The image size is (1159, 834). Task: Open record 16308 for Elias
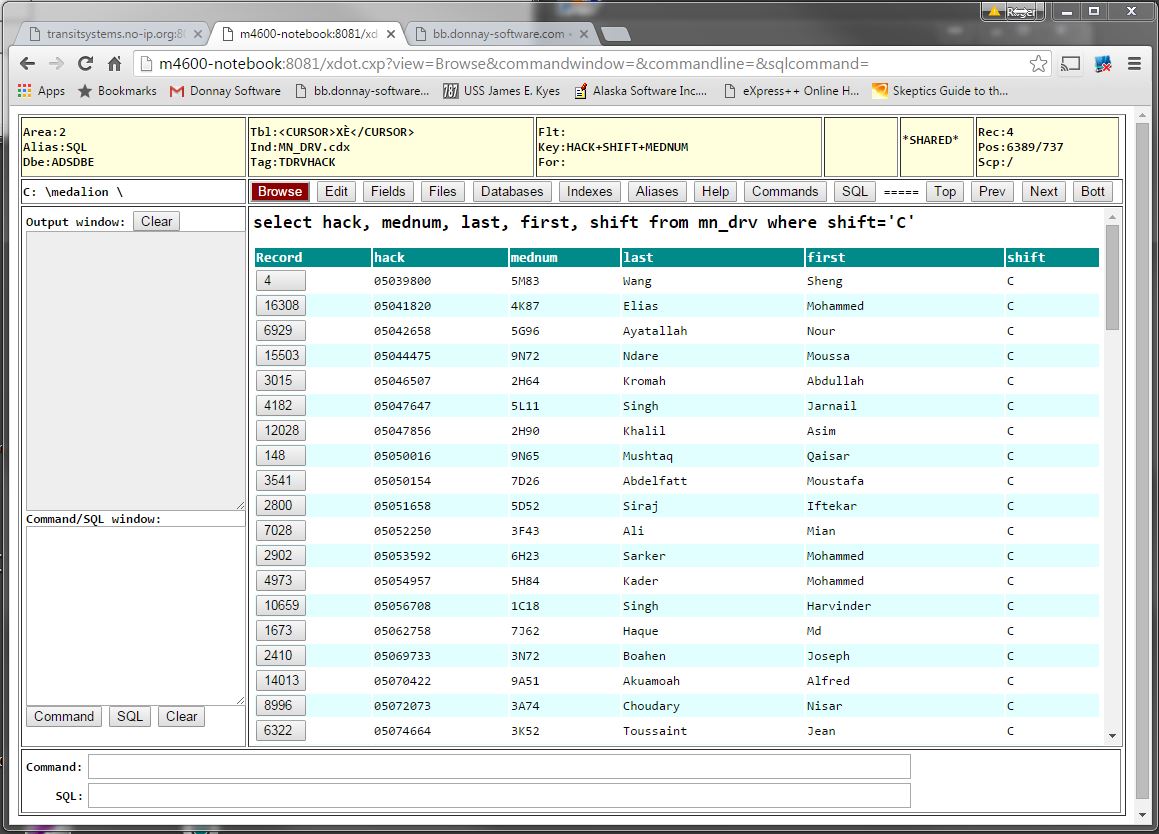point(281,305)
